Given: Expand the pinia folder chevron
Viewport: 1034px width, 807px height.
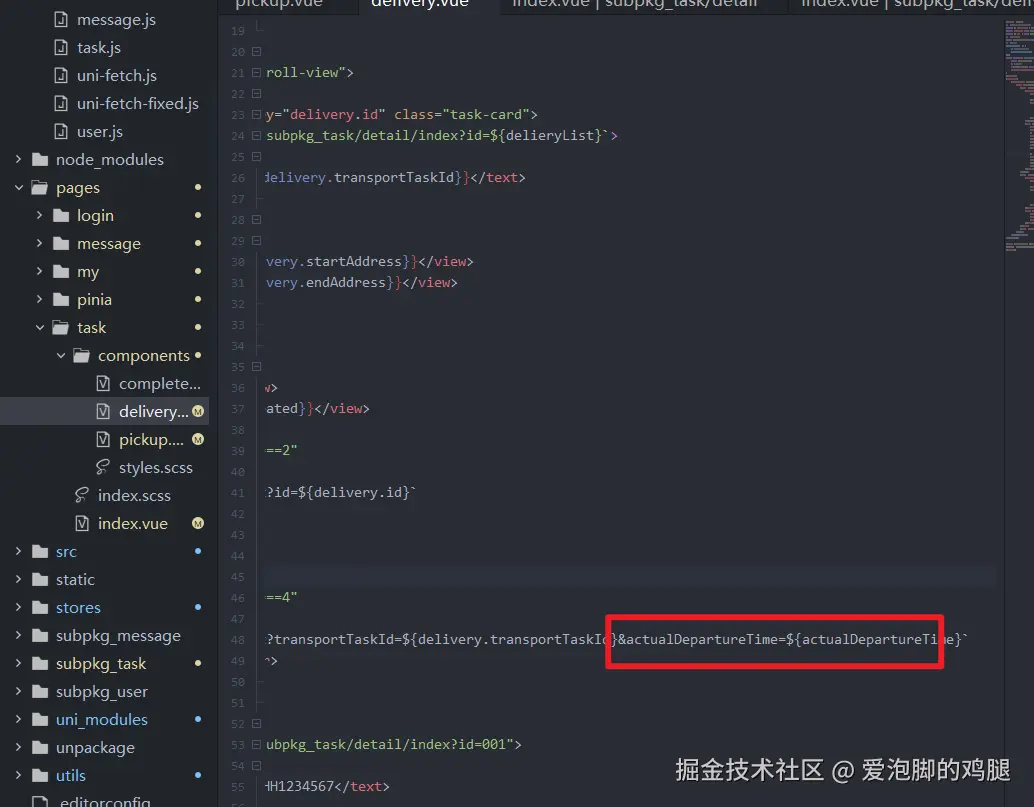Looking at the screenshot, I should [x=40, y=299].
